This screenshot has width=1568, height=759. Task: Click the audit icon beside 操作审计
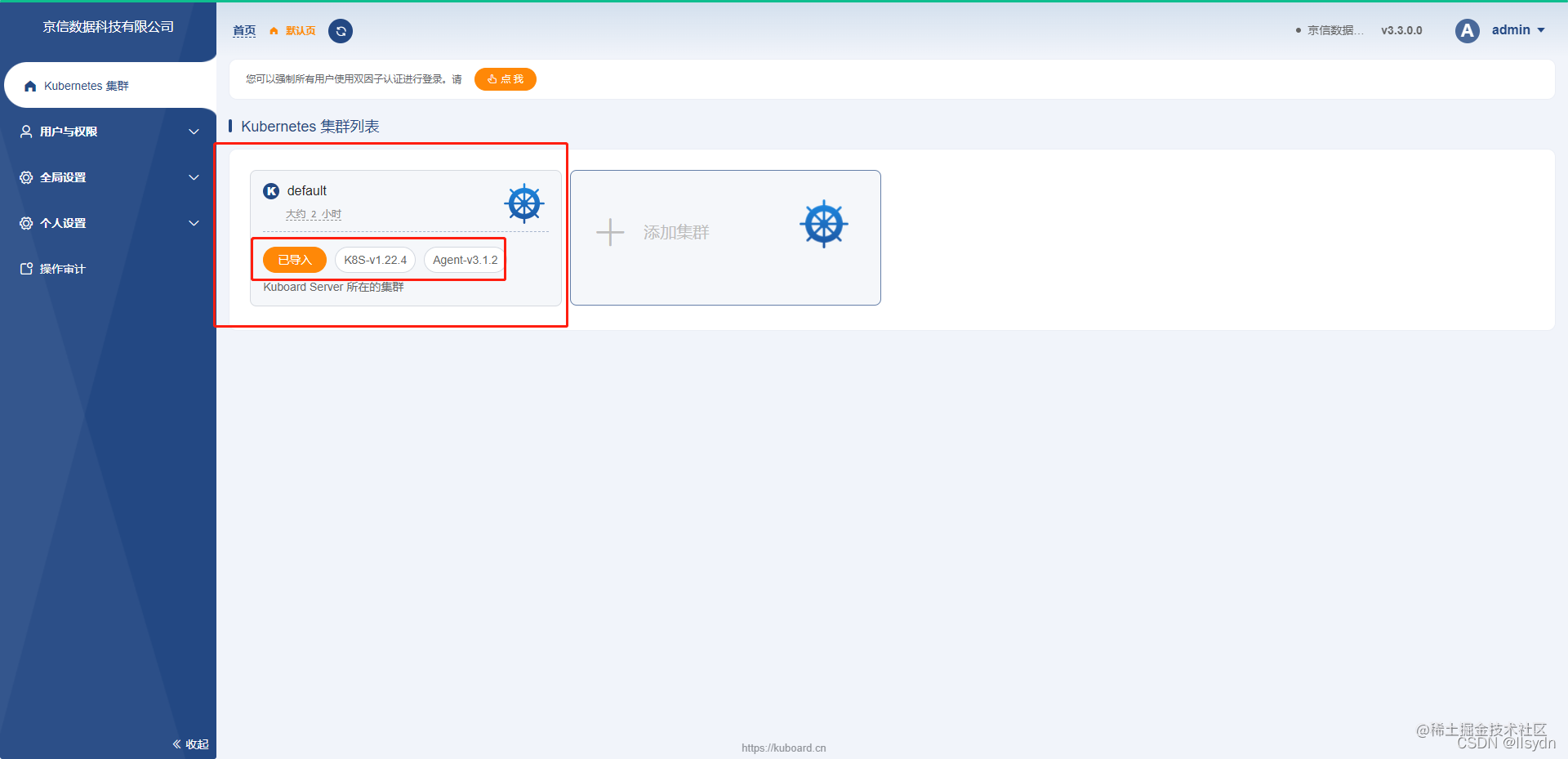26,269
